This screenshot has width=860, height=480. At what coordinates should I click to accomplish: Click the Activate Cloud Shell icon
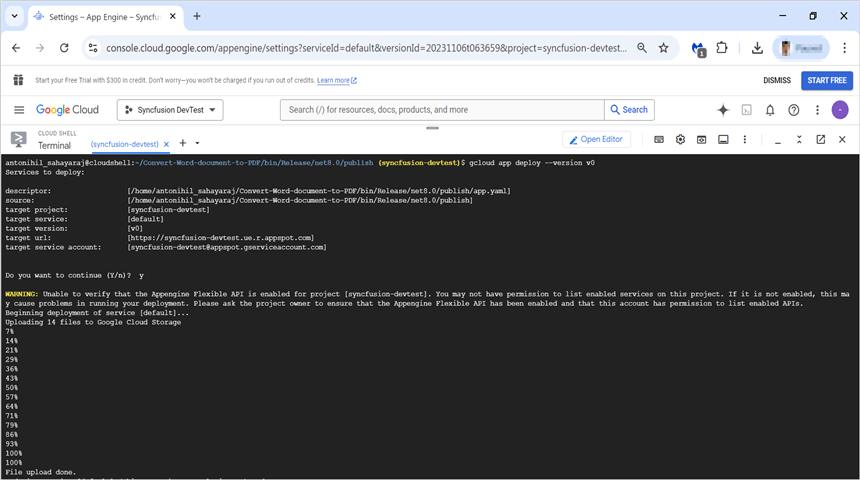point(747,110)
